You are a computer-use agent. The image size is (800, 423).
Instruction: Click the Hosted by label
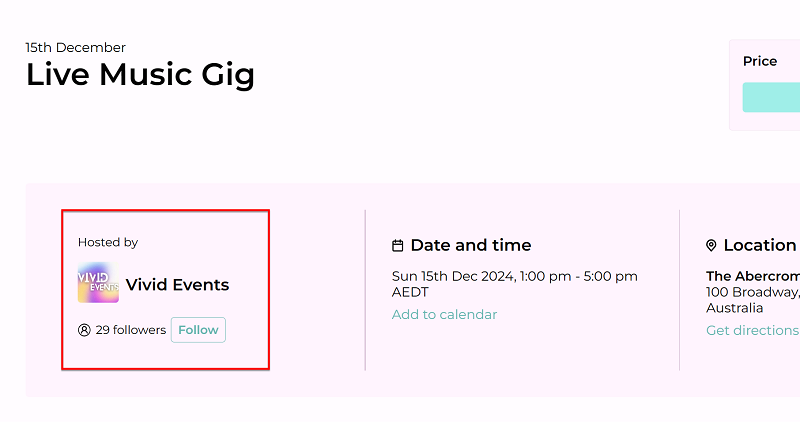[108, 242]
